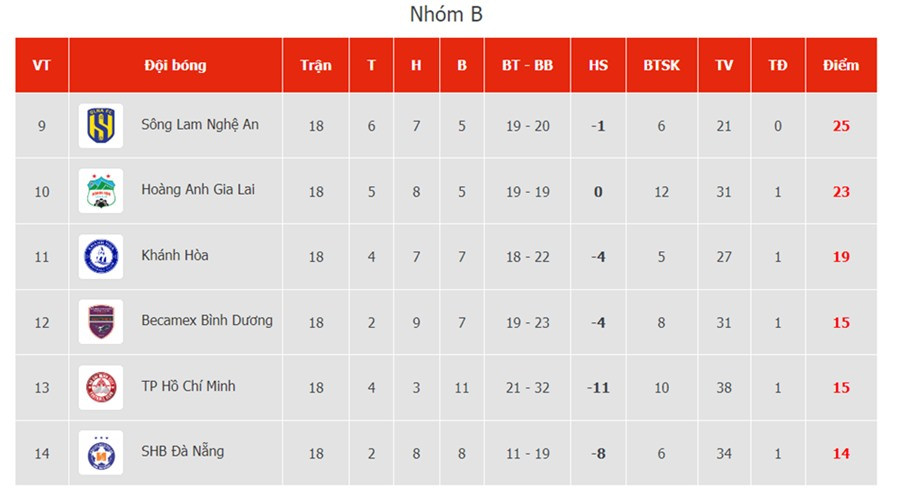Screen dimensions: 900x497
Task: Open the Becamex Bình Dương team link
Action: [207, 321]
